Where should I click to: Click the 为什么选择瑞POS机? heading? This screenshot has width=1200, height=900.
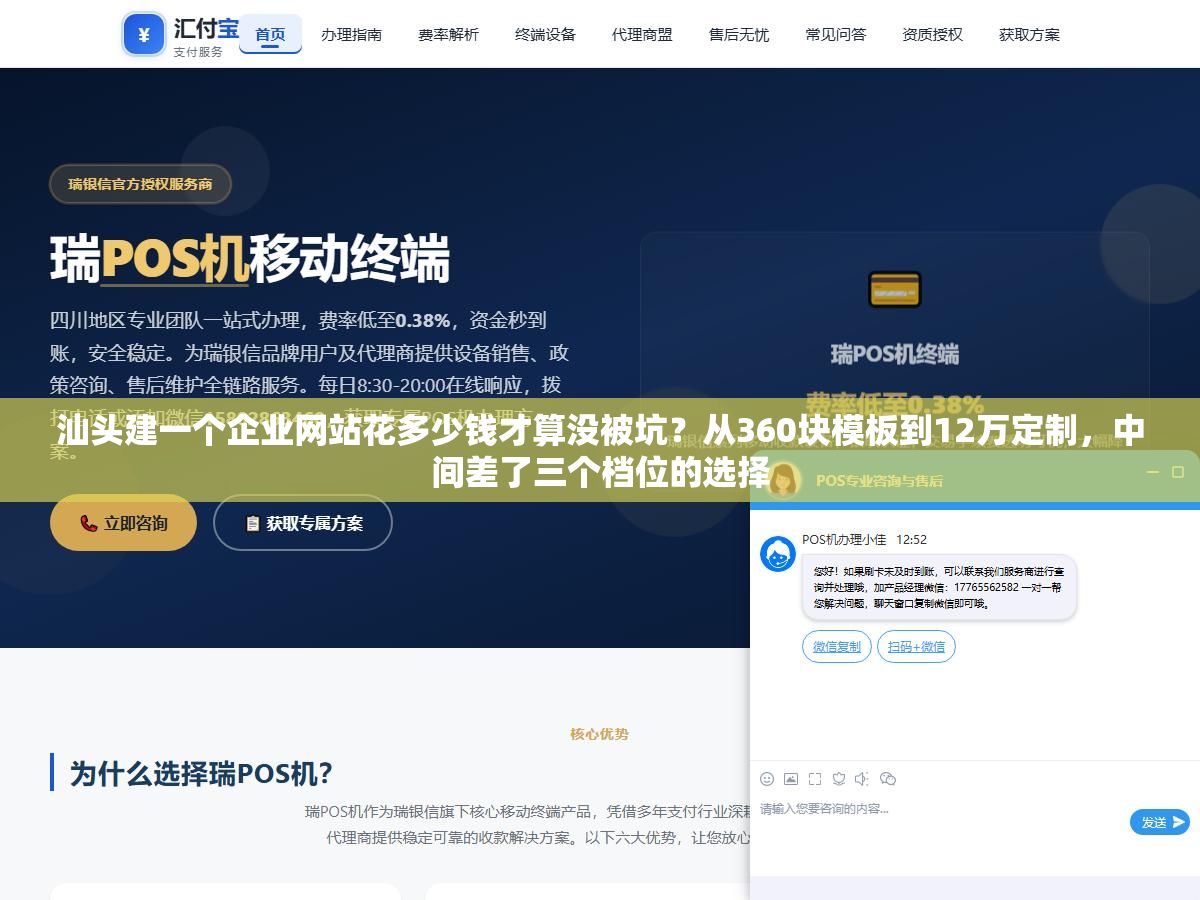coord(201,773)
